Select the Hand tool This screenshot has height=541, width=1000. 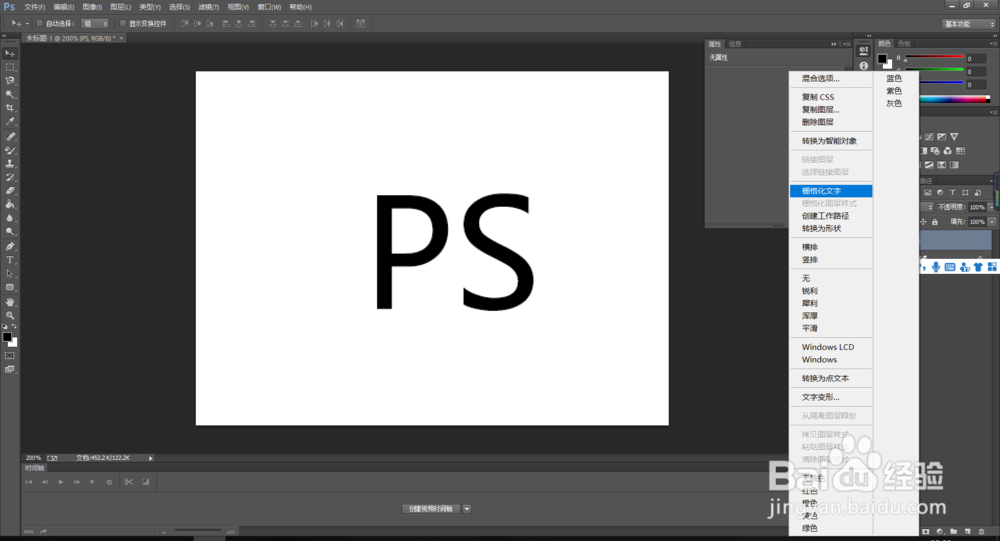point(10,302)
